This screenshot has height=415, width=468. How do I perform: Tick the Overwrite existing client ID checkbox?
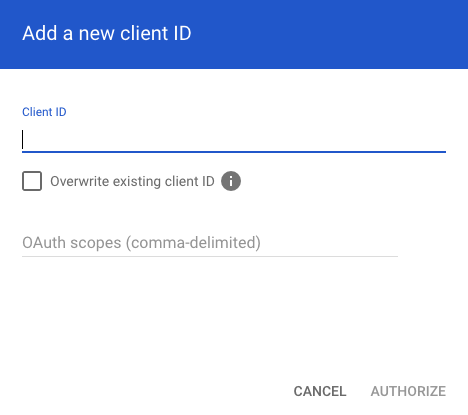pos(32,181)
